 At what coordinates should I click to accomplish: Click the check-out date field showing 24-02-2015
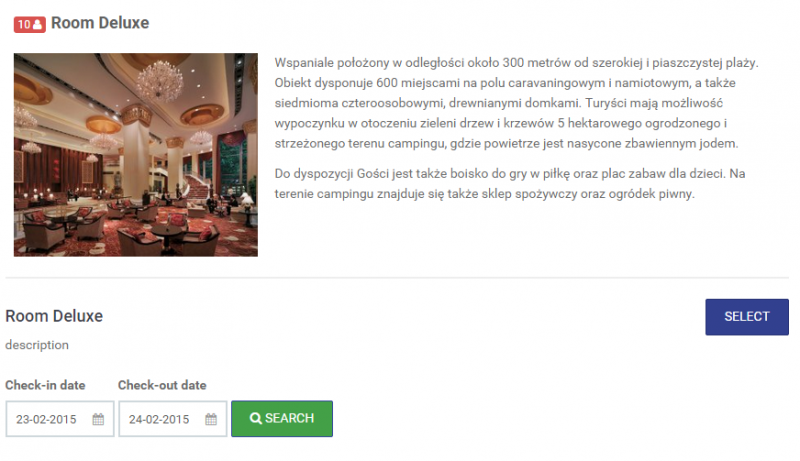tap(173, 419)
